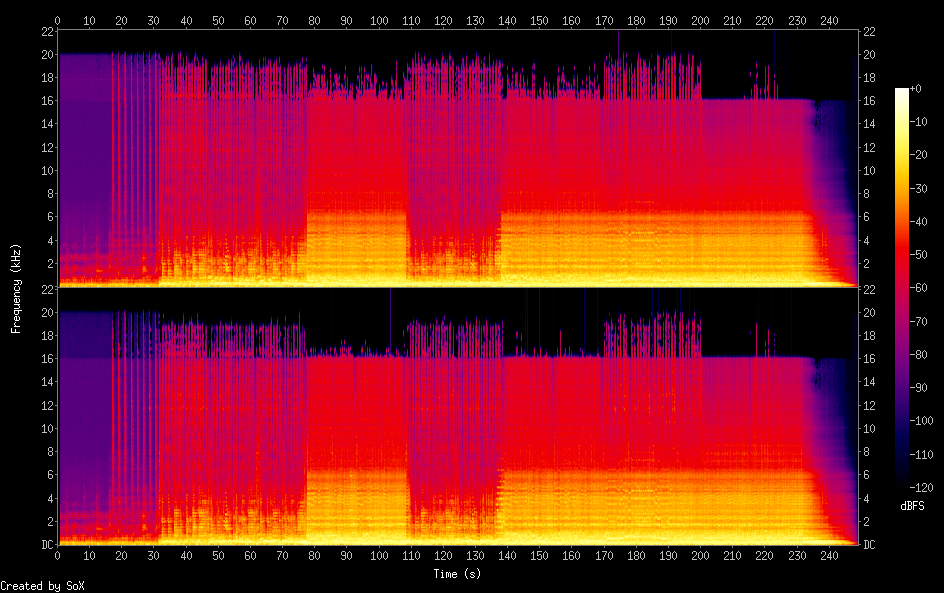Viewport: 944px width, 593px height.
Task: Click the 120 tick on the bottom time axis
Action: (443, 555)
